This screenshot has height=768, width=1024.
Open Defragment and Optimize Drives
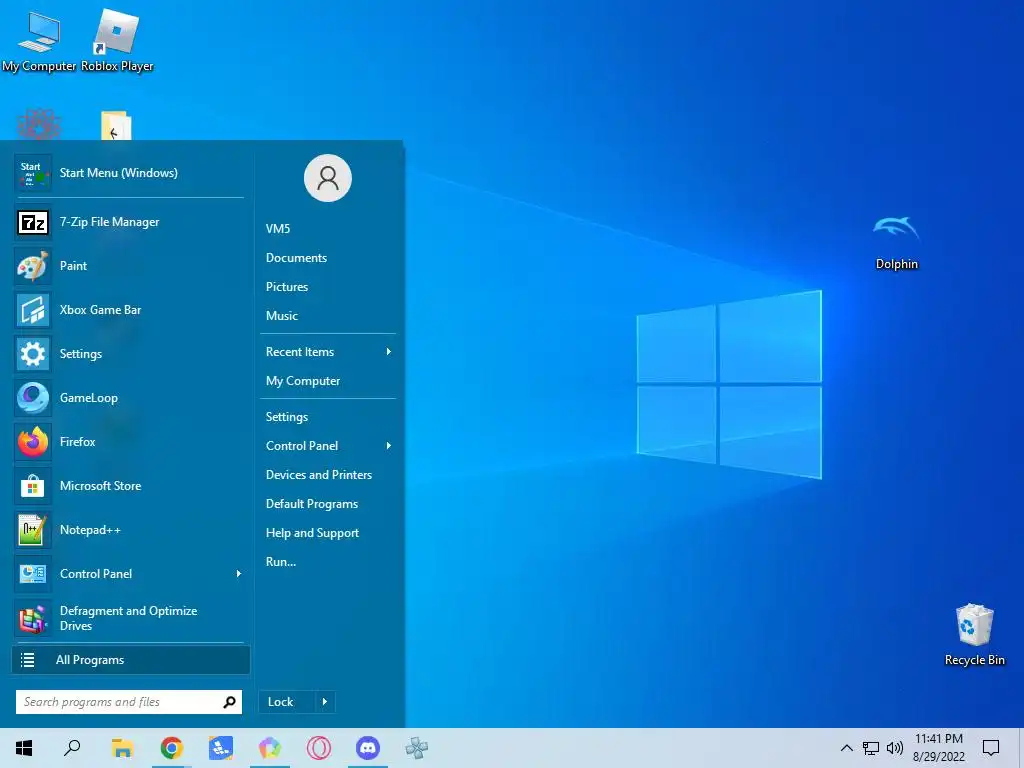pyautogui.click(x=129, y=618)
